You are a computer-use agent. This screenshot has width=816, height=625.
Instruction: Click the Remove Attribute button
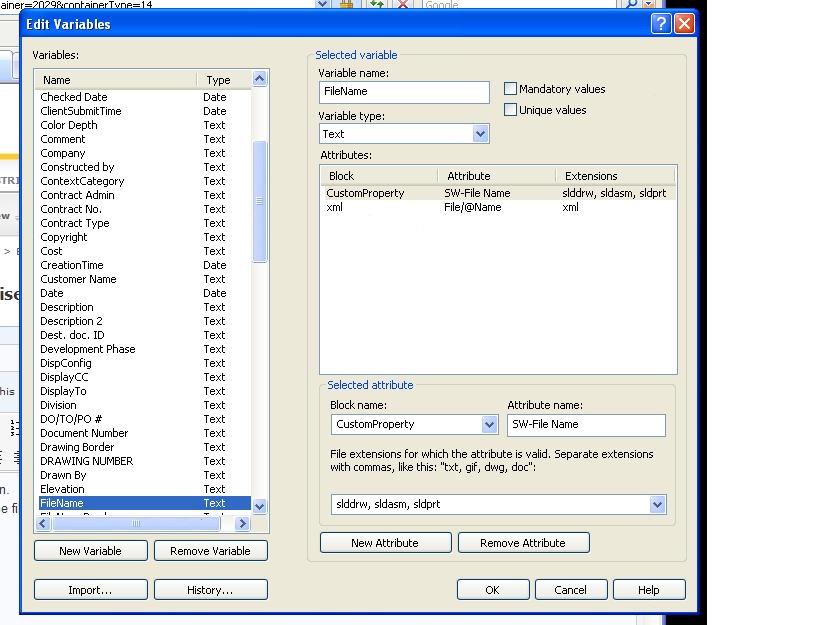[524, 543]
